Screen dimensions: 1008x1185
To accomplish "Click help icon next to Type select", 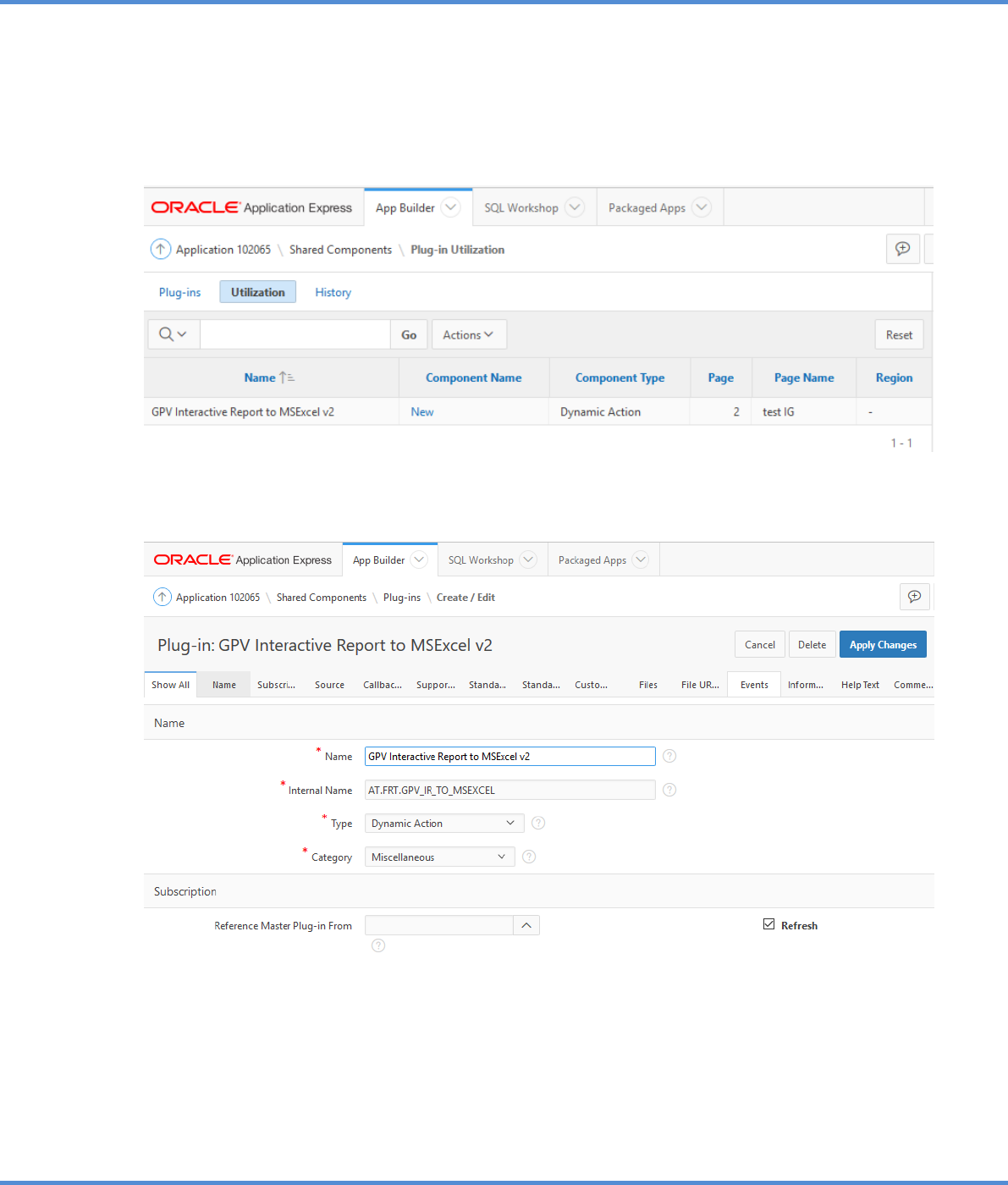I will pos(538,823).
